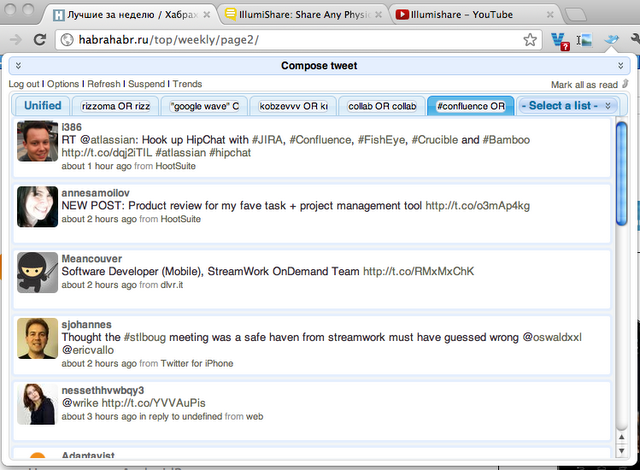Click the browser back arrow

[16, 40]
